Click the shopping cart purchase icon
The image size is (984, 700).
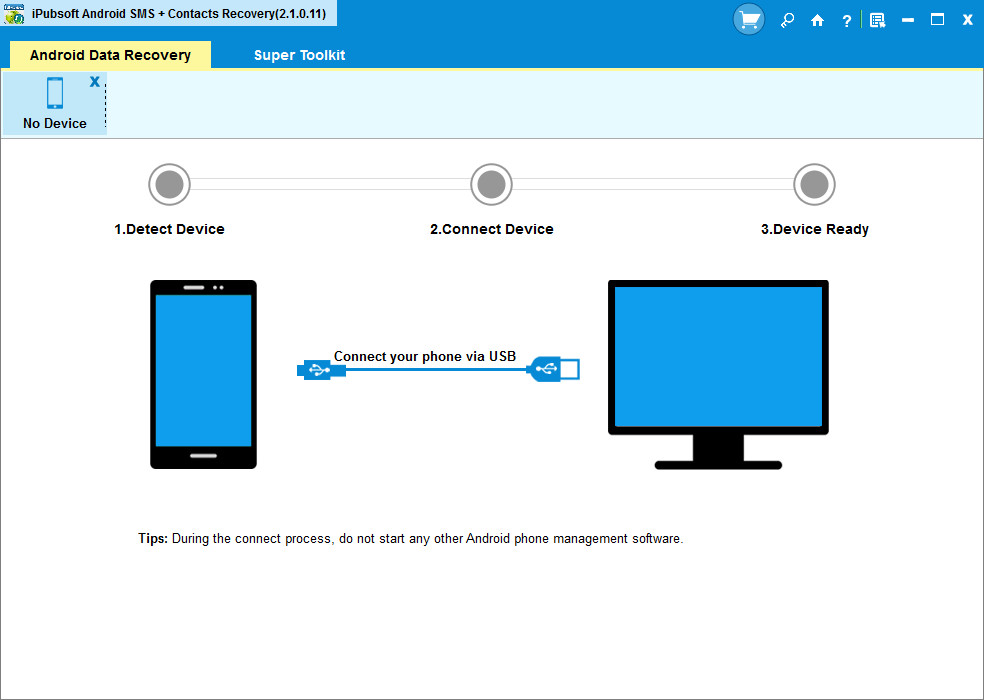[748, 19]
